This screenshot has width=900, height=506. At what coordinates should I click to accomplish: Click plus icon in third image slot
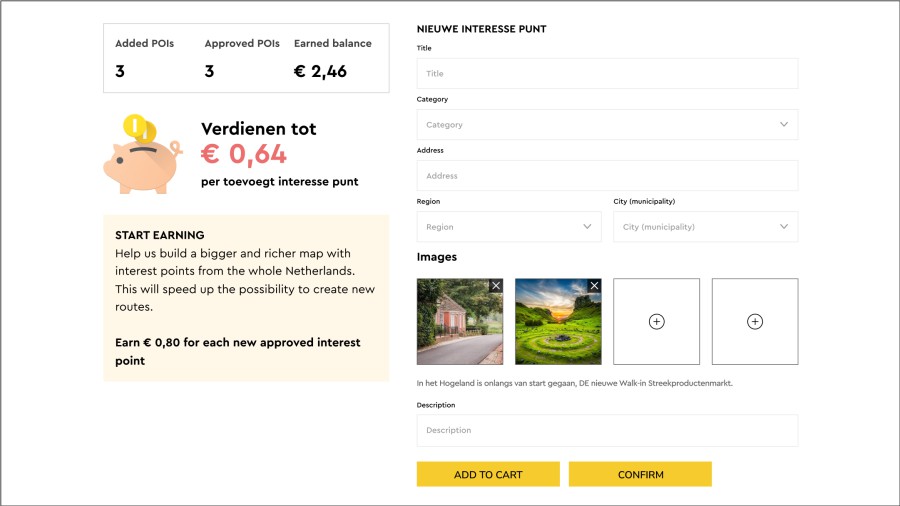tap(656, 321)
